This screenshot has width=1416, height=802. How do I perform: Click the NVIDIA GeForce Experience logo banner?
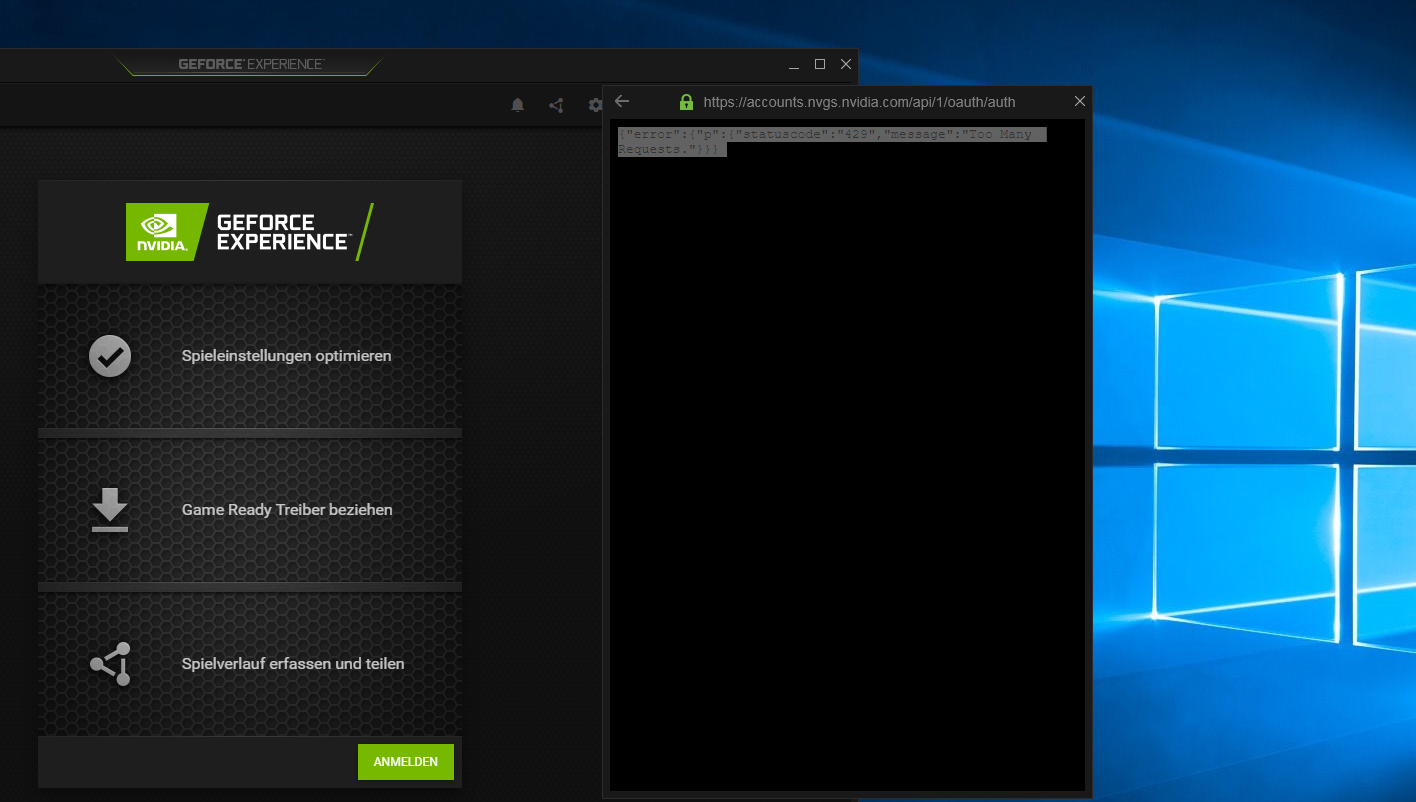point(250,232)
